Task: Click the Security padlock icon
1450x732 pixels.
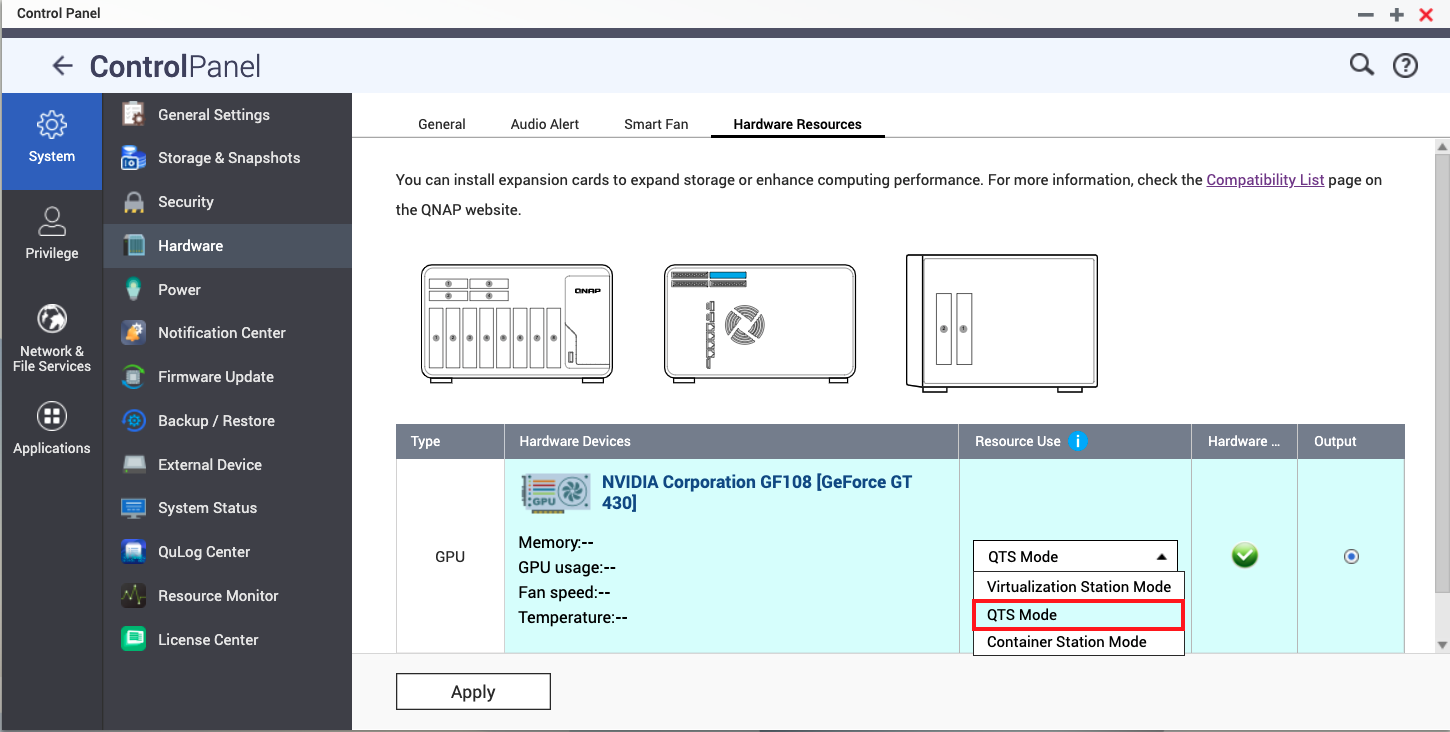Action: pos(133,202)
